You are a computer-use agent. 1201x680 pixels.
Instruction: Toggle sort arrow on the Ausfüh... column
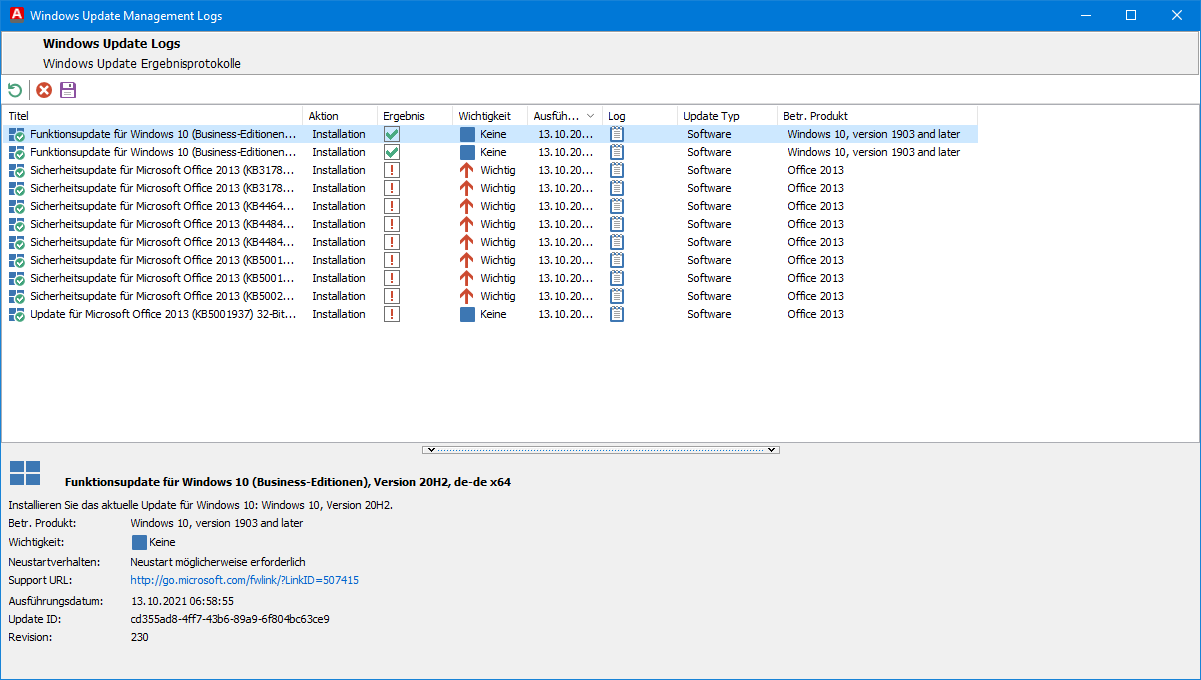point(590,116)
